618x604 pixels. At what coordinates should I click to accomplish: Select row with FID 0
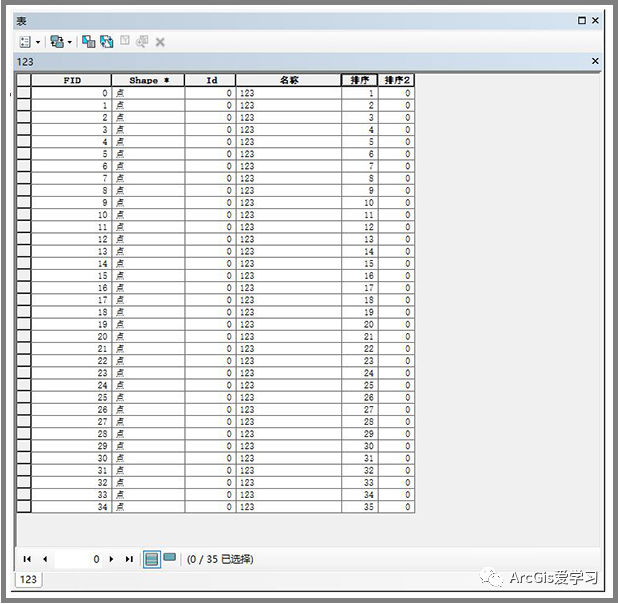[24, 93]
